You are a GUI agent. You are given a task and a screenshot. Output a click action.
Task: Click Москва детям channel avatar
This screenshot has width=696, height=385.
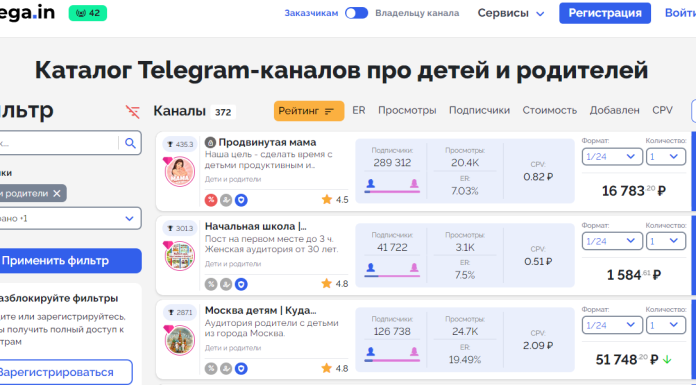(x=180, y=340)
